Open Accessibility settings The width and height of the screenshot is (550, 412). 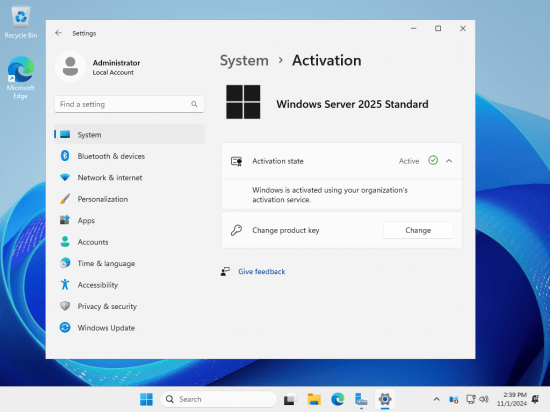pyautogui.click(x=129, y=284)
